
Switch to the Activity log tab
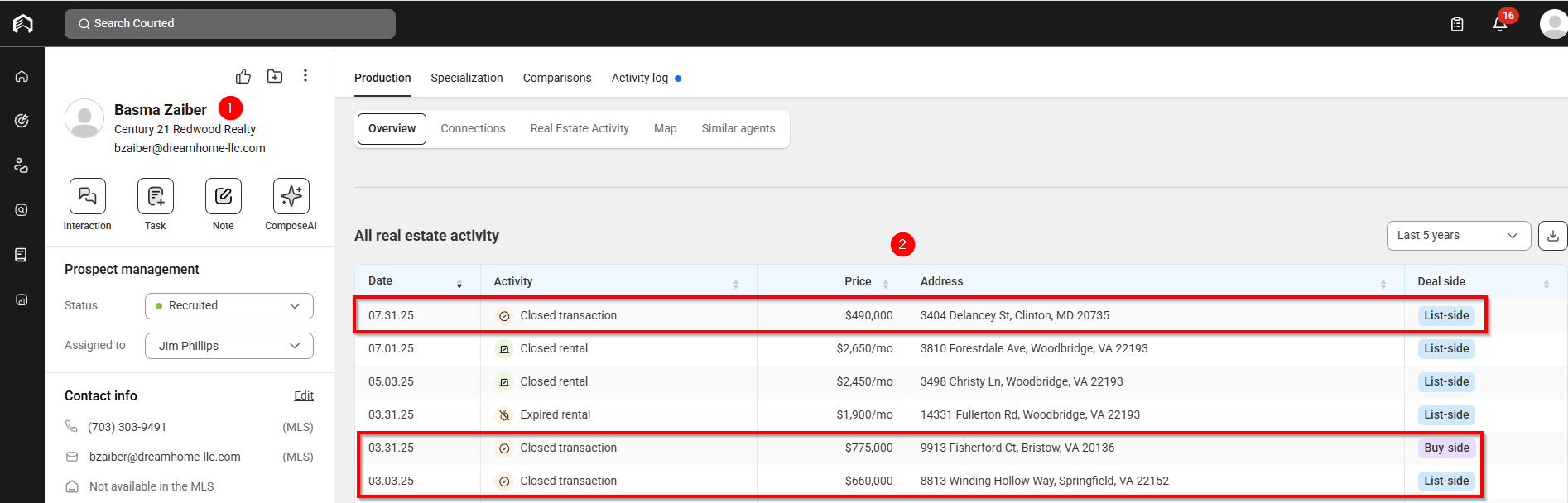[640, 78]
